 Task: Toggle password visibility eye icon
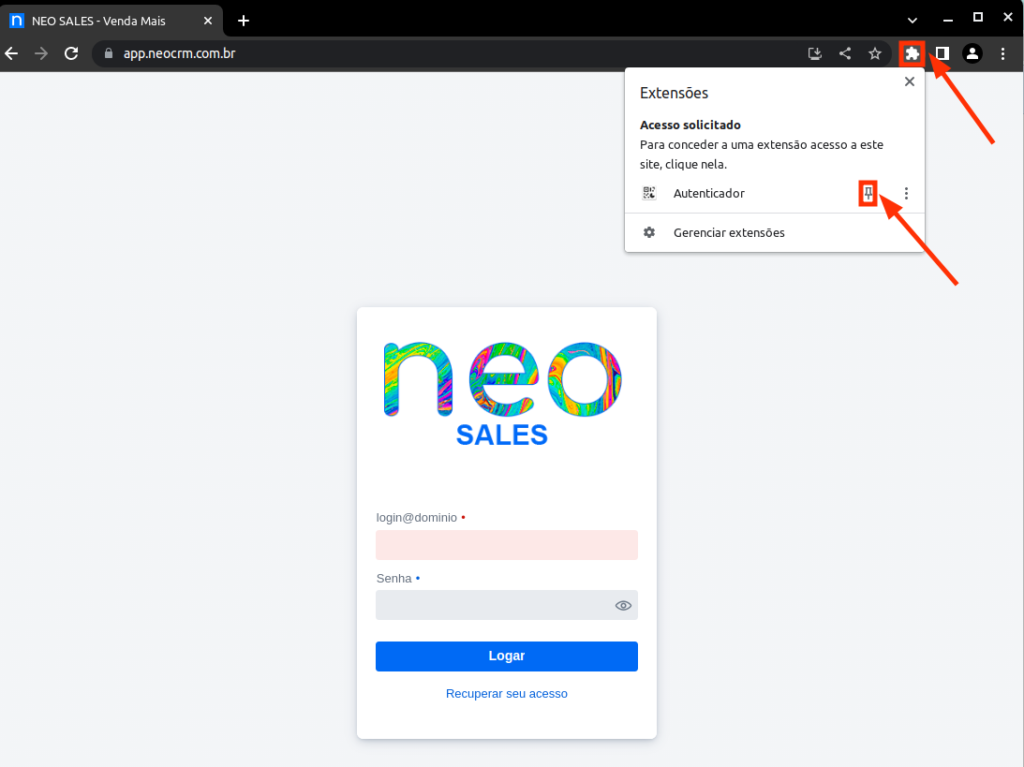pyautogui.click(x=623, y=605)
